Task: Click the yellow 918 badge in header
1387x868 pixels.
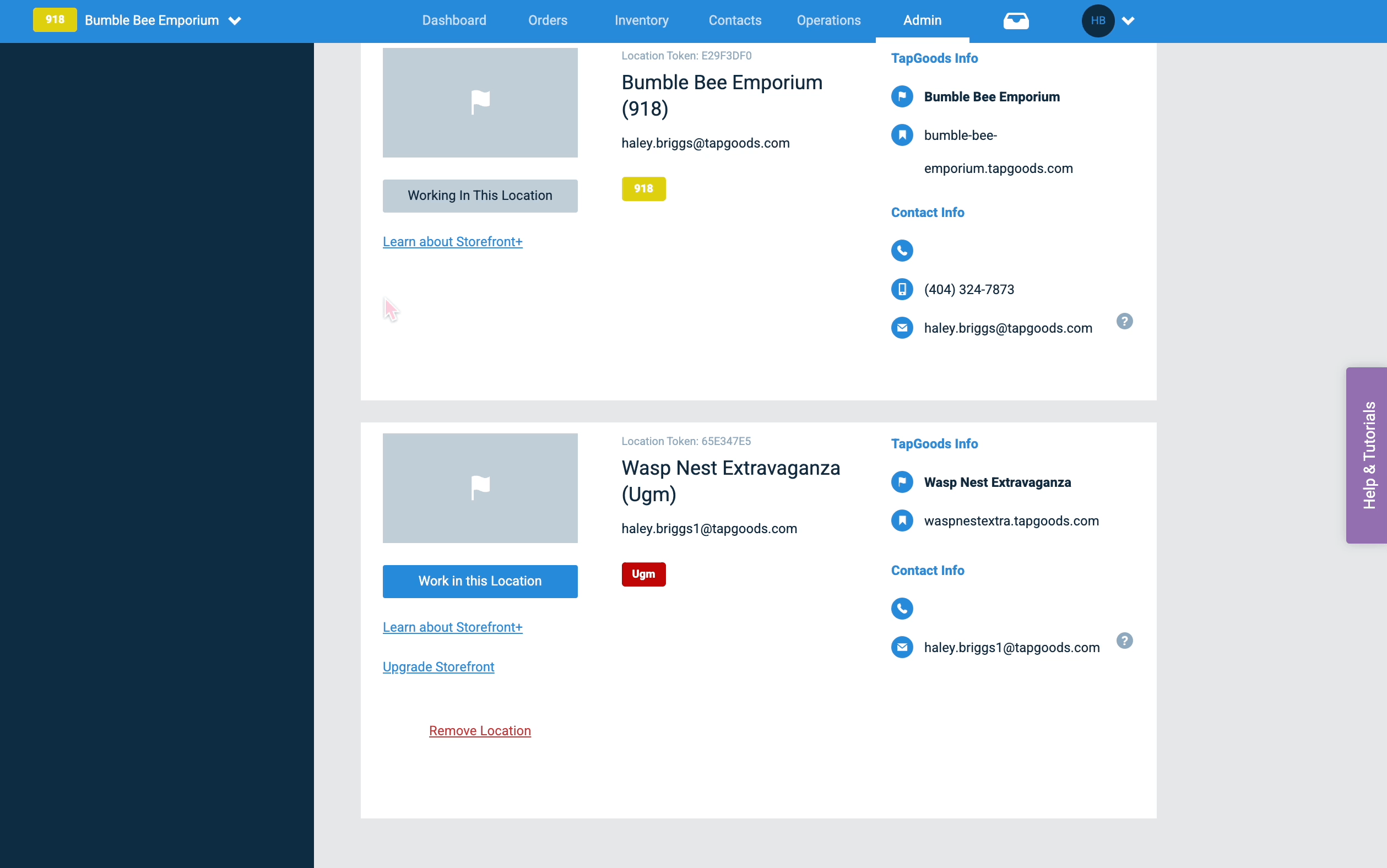Action: coord(55,20)
